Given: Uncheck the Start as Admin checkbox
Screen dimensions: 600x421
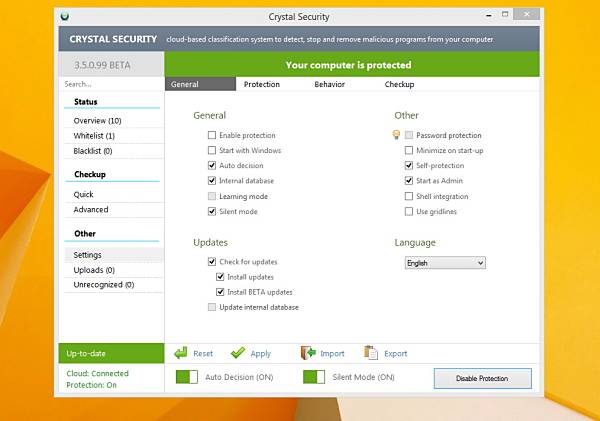Looking at the screenshot, I should click(409, 181).
